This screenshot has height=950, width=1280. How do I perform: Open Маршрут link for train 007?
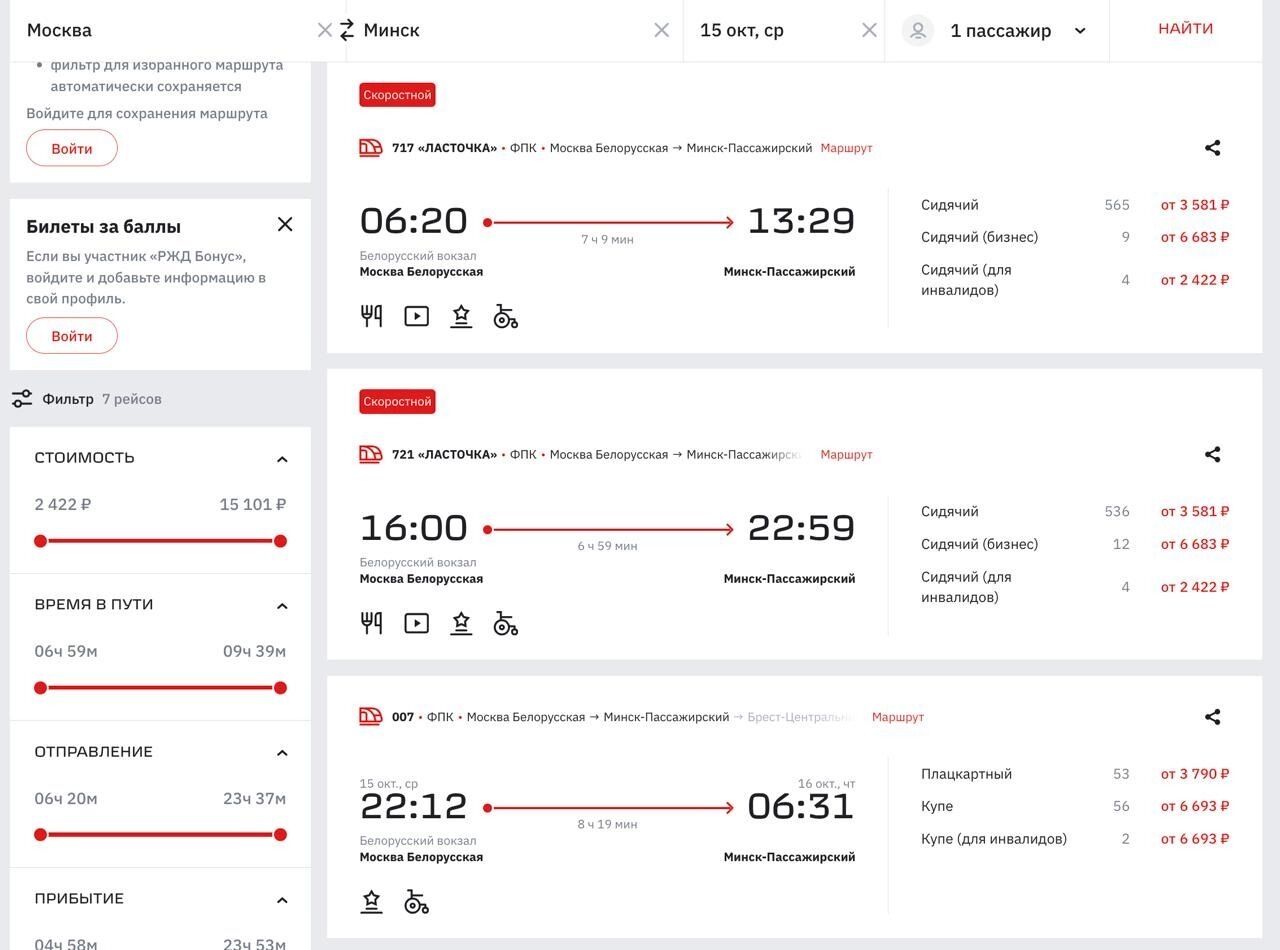[898, 717]
